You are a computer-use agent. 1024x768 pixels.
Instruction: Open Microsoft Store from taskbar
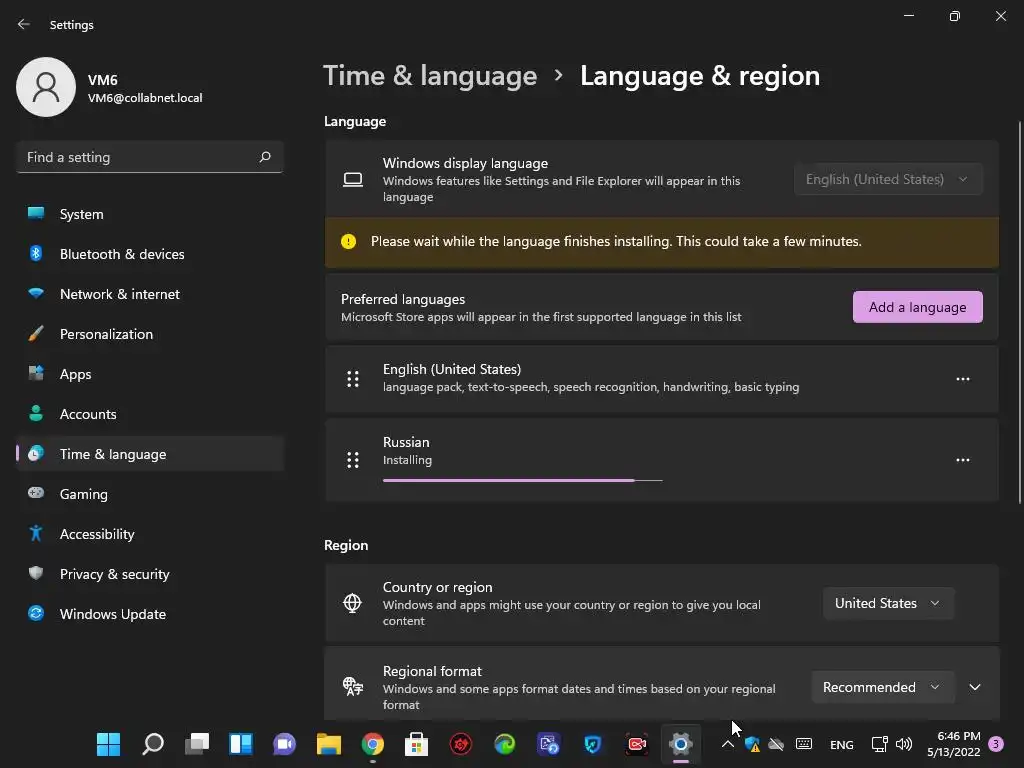[417, 744]
